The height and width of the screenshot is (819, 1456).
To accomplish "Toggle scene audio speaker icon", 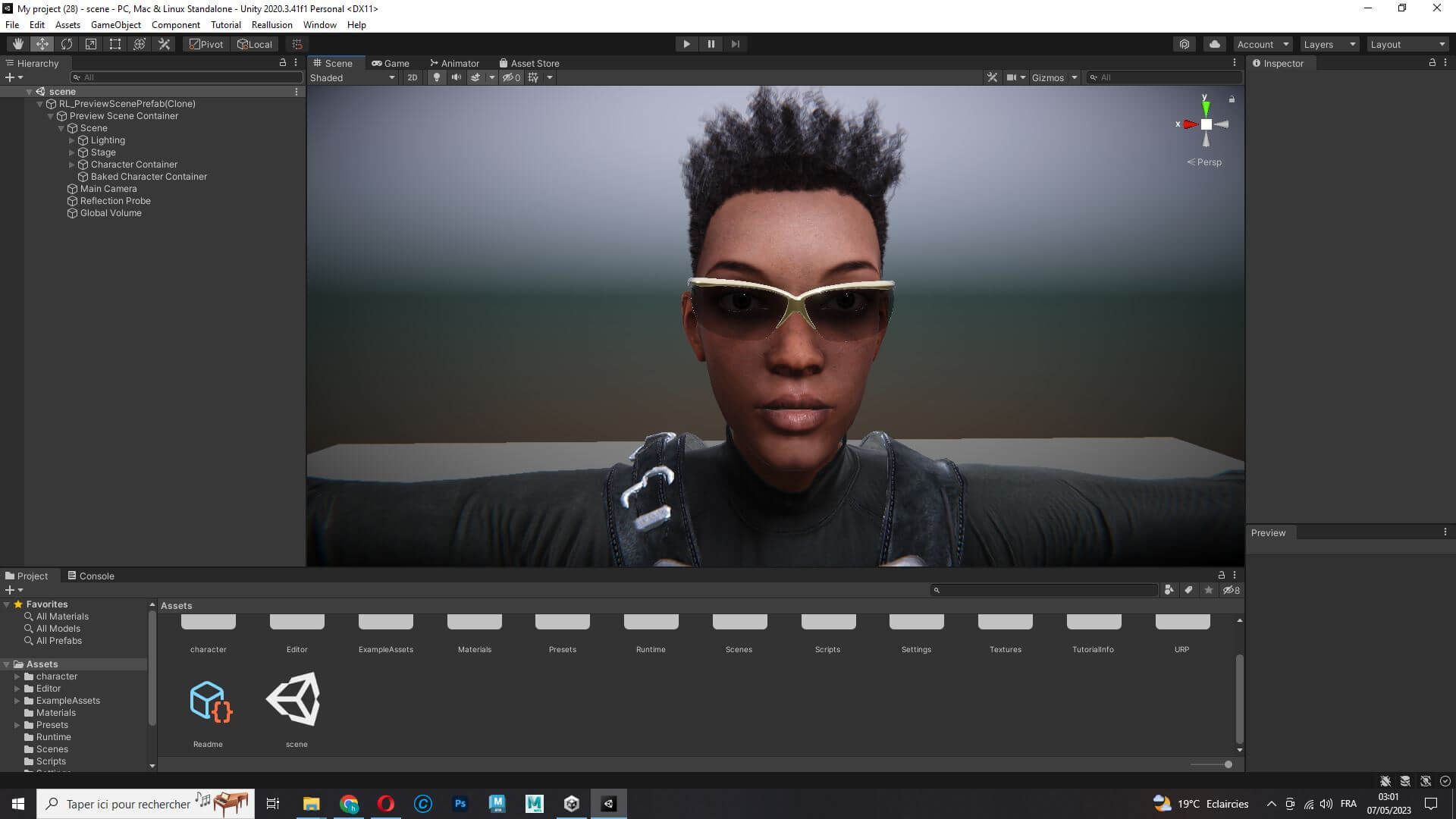I will point(456,77).
